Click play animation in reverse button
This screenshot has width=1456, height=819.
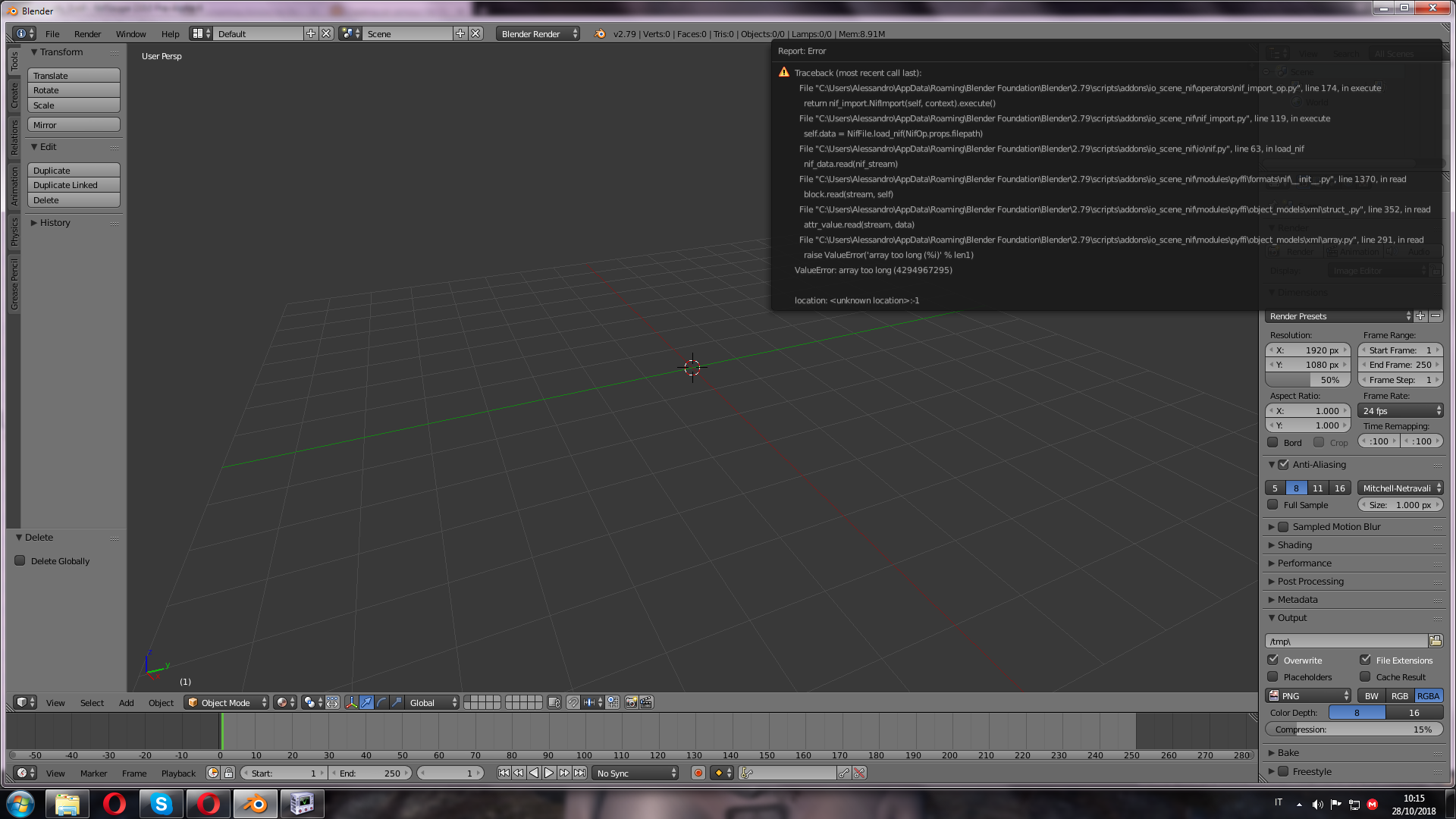pyautogui.click(x=534, y=773)
